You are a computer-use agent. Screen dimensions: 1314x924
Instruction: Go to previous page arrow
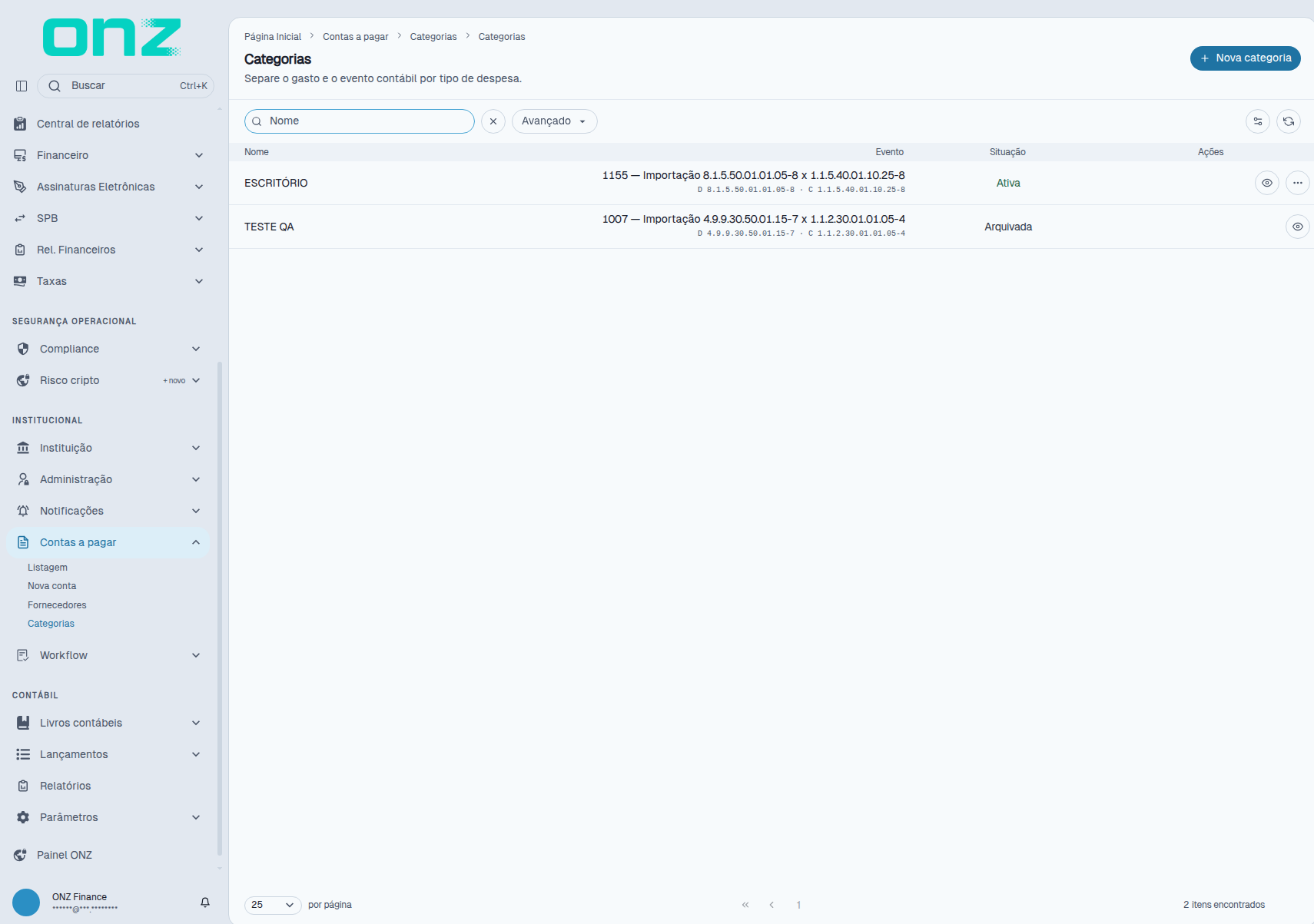click(771, 905)
